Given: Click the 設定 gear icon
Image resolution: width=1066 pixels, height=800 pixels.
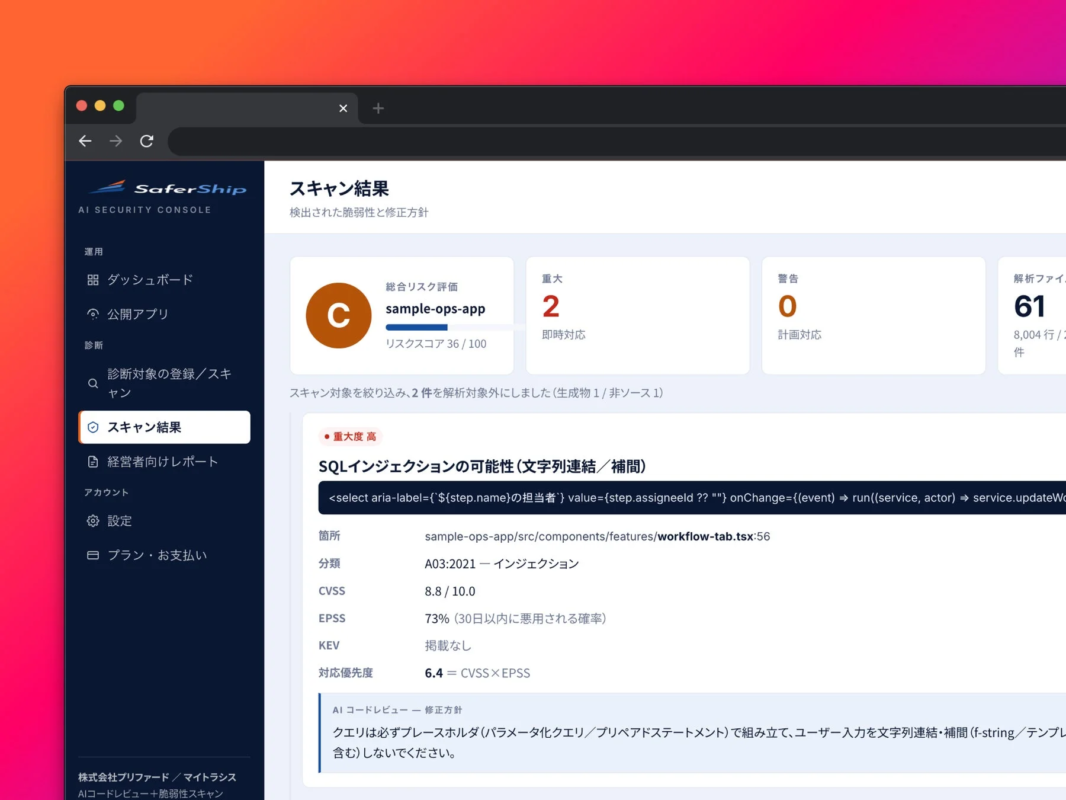Looking at the screenshot, I should click(x=92, y=521).
